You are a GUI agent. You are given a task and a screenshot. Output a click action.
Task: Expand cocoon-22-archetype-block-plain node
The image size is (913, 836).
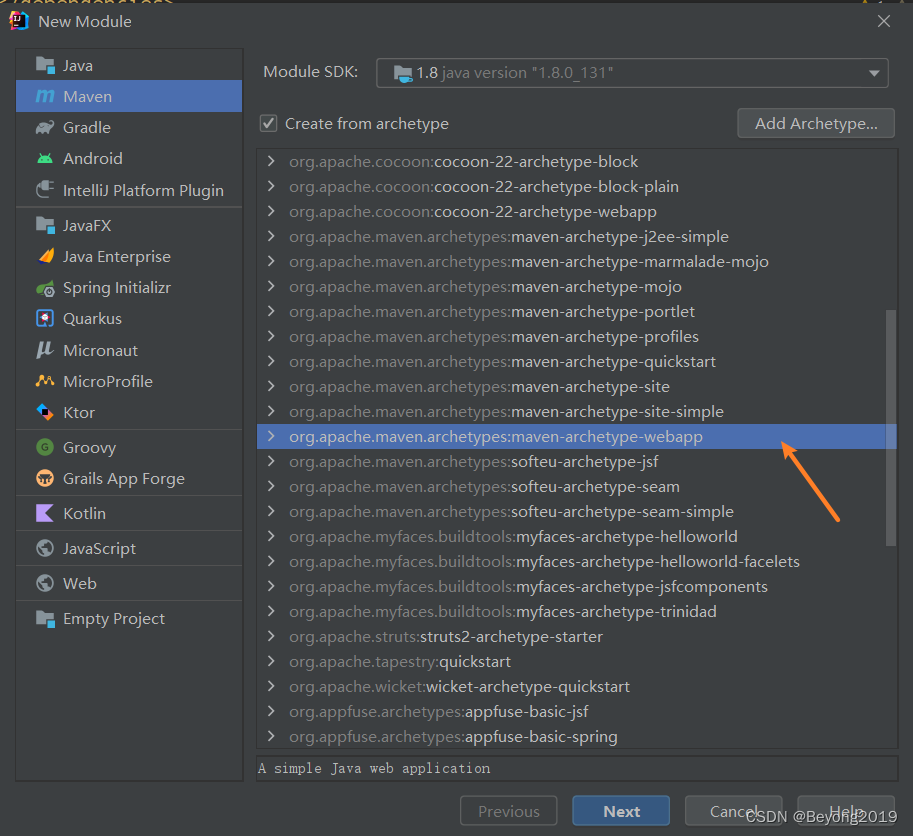click(271, 186)
